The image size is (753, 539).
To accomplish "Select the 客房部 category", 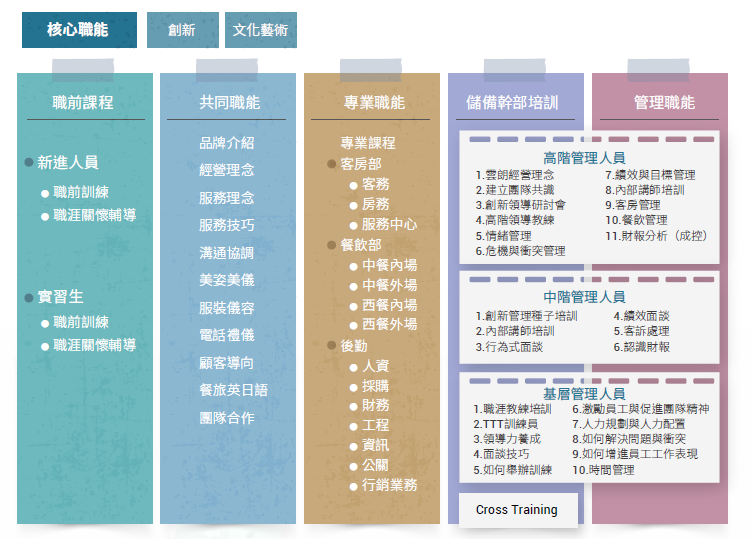I will pyautogui.click(x=361, y=164).
